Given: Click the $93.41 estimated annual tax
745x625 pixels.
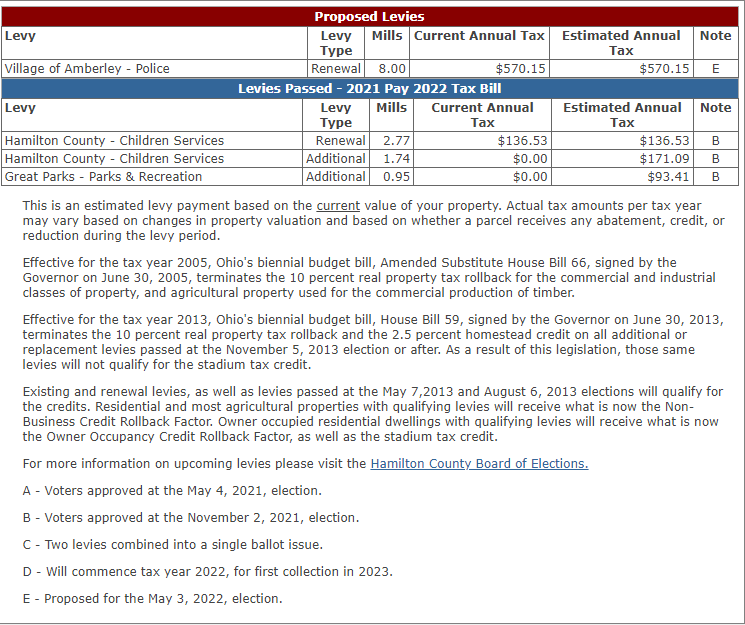Looking at the screenshot, I should pyautogui.click(x=668, y=177).
